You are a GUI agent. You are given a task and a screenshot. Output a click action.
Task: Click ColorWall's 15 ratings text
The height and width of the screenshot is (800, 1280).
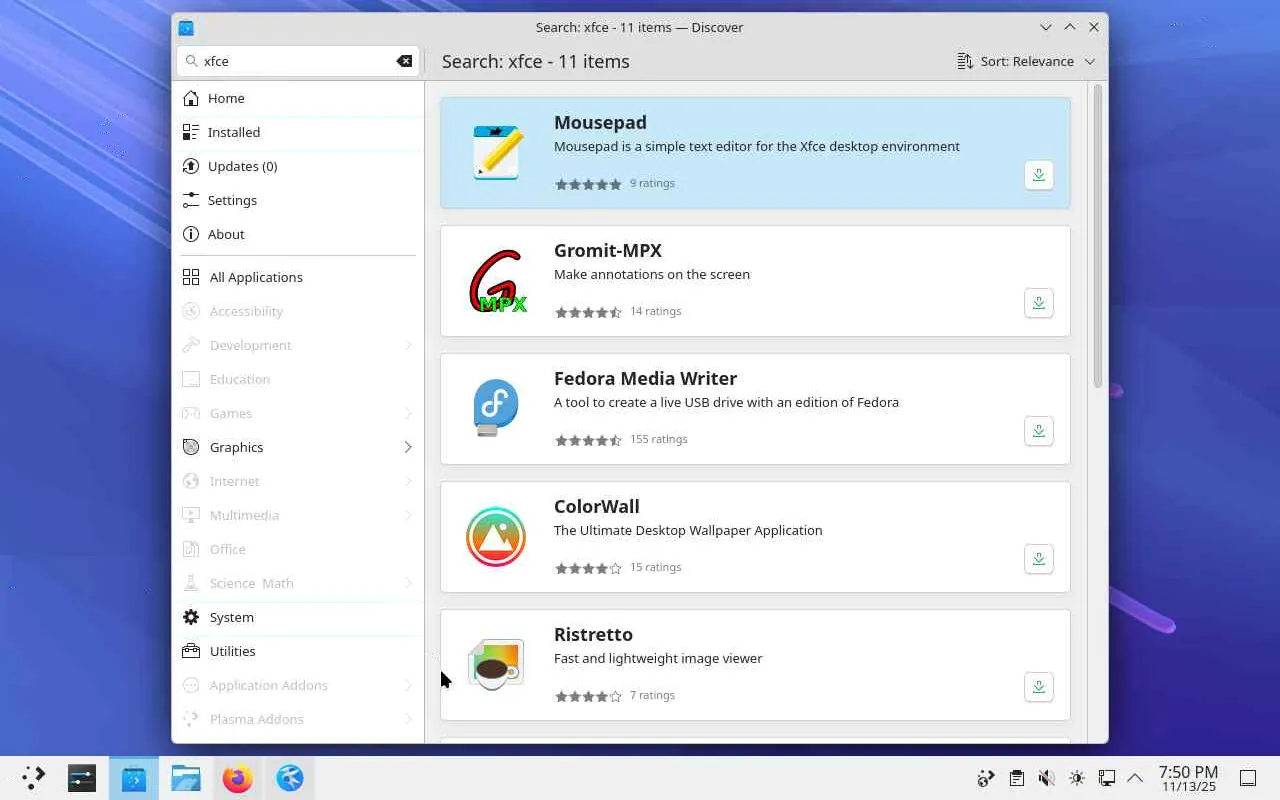point(655,567)
